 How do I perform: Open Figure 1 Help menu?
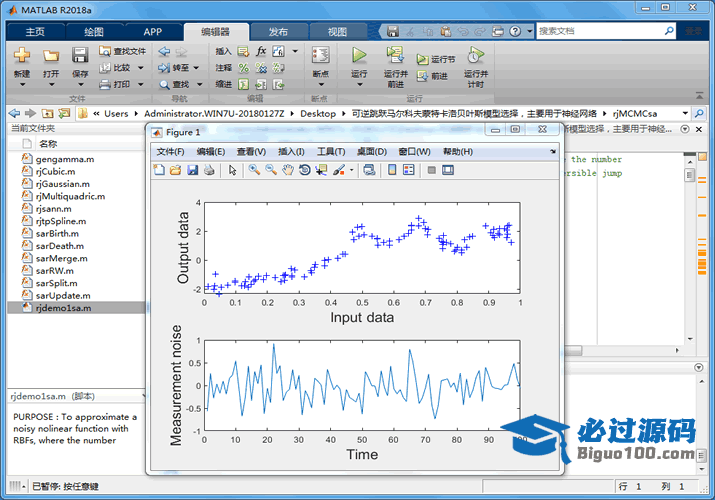(x=458, y=152)
